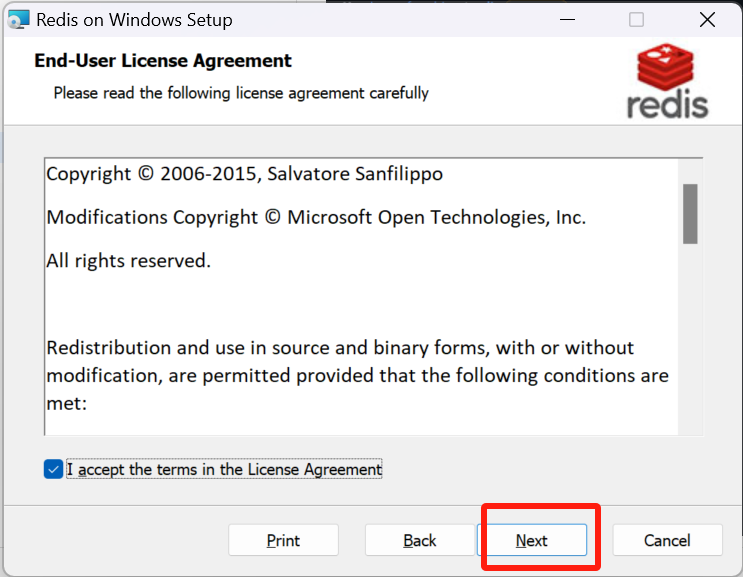Click the "Redistribution and use in source" paragraph
Image resolution: width=743 pixels, height=577 pixels.
tap(358, 375)
